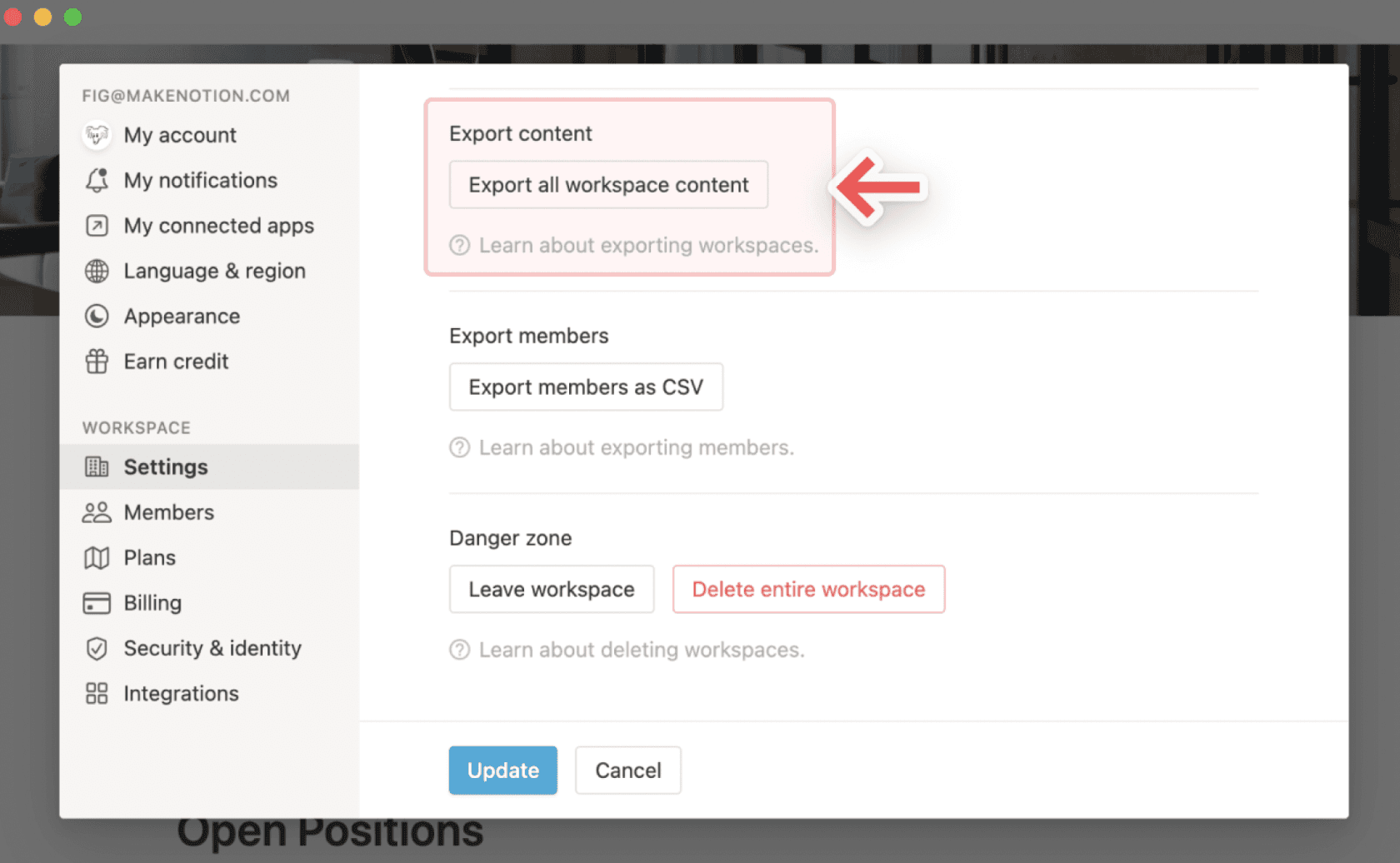Cancel the settings changes
This screenshot has height=863, width=1400.
tap(627, 771)
